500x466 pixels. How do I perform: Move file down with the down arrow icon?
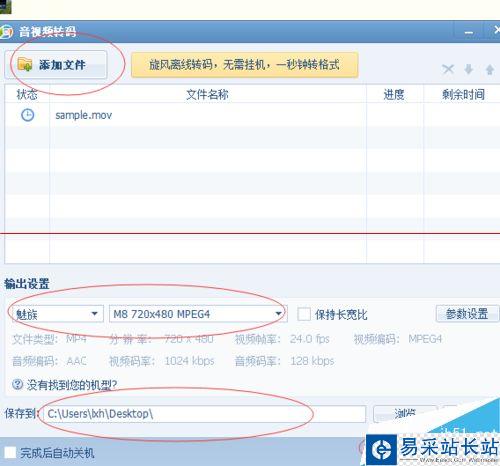click(x=469, y=69)
